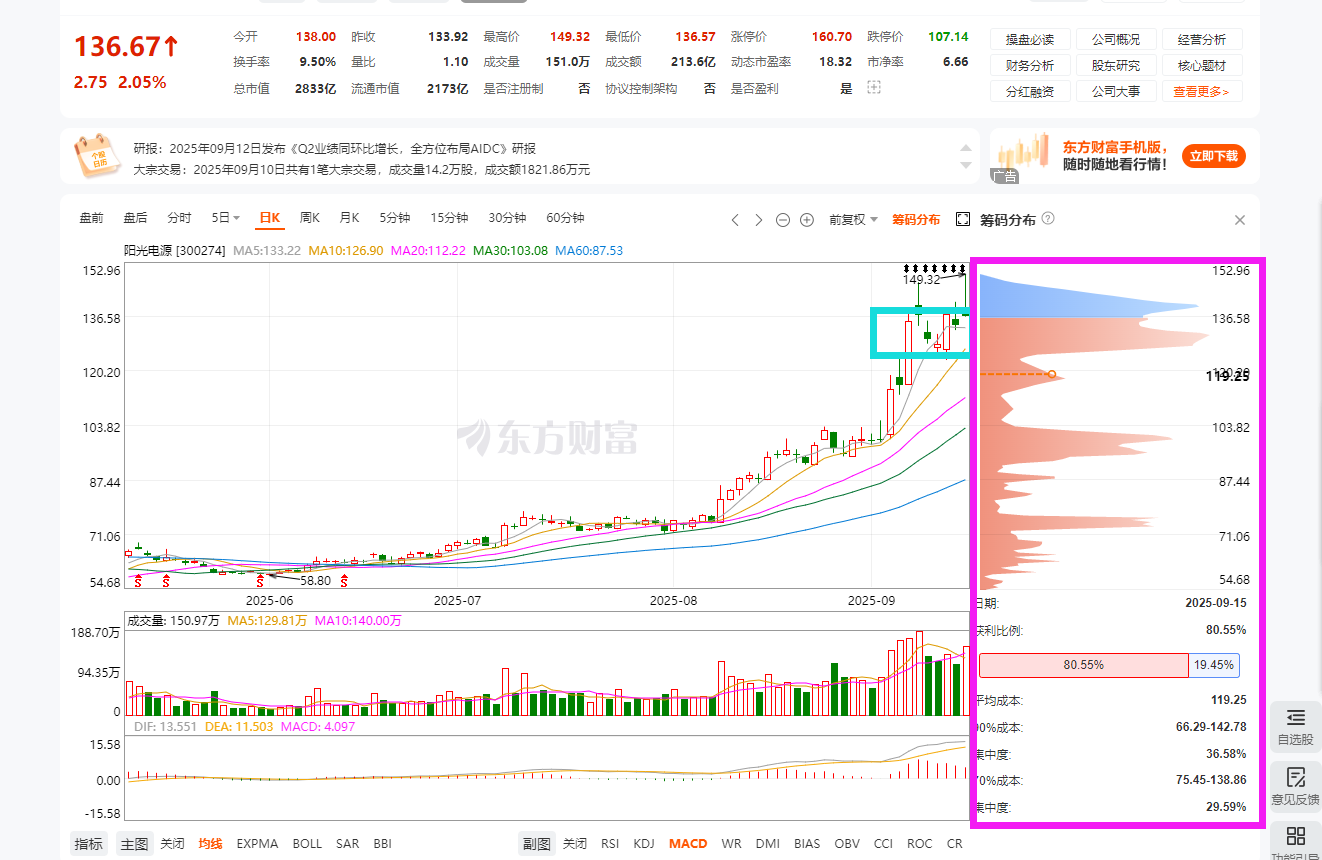Click the 阳光电源 [300274] chart title
Image resolution: width=1322 pixels, height=860 pixels.
(x=175, y=251)
